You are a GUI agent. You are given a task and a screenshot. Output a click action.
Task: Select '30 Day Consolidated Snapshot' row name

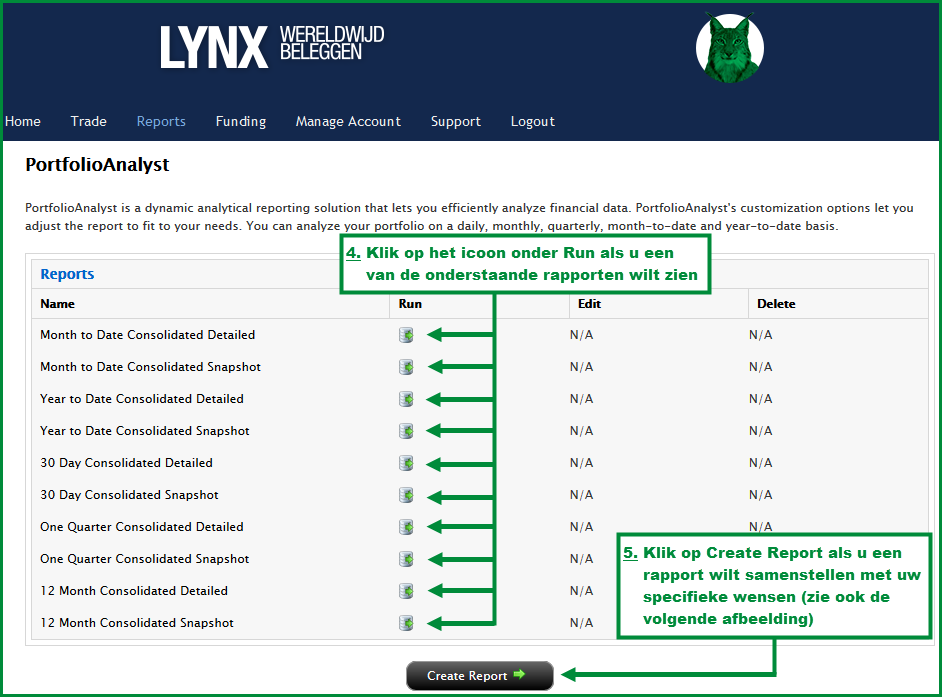coord(129,495)
